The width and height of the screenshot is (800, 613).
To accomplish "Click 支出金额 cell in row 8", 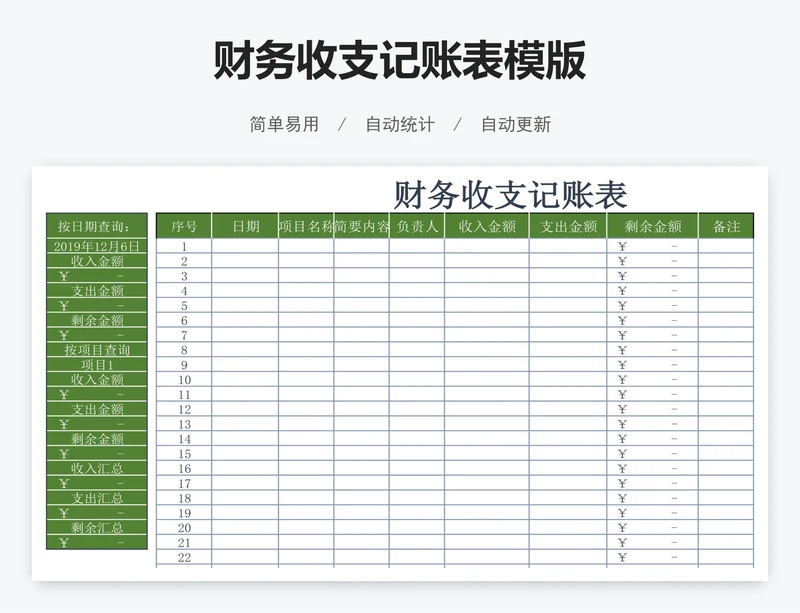I will 568,350.
